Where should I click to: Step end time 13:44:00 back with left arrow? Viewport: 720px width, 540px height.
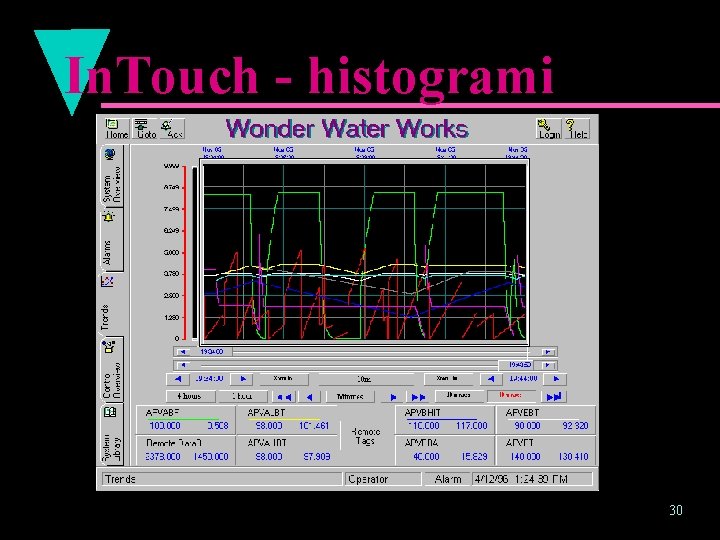click(491, 379)
